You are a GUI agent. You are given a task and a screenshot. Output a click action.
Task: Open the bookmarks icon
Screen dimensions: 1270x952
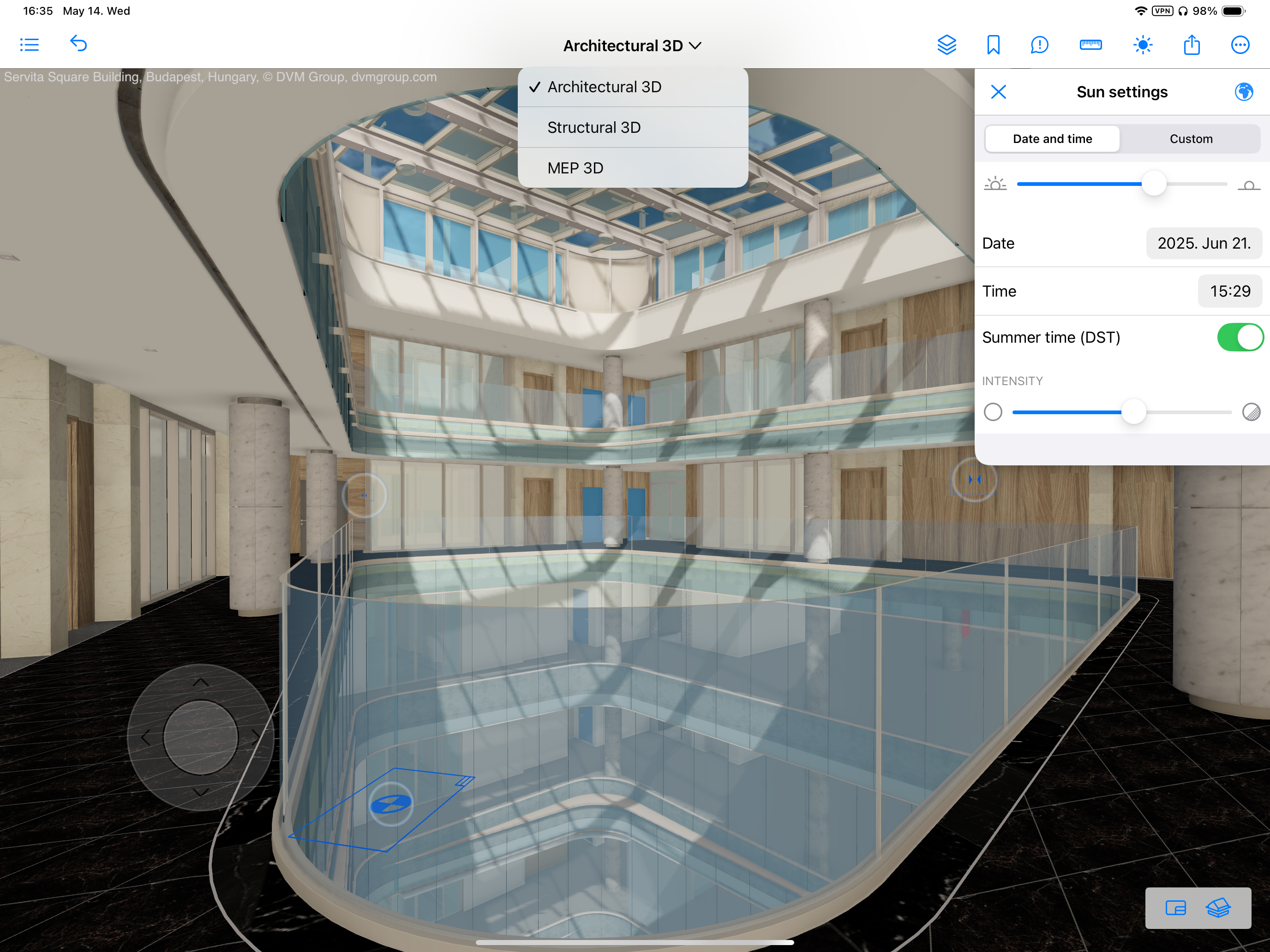(x=993, y=45)
